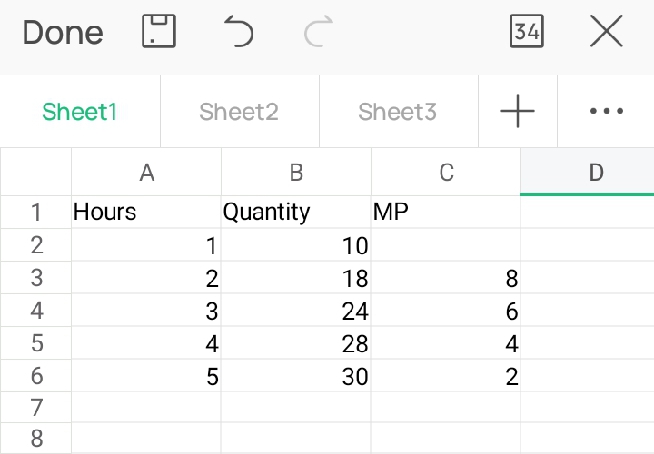Tap the Save floppy disk icon

pos(159,32)
